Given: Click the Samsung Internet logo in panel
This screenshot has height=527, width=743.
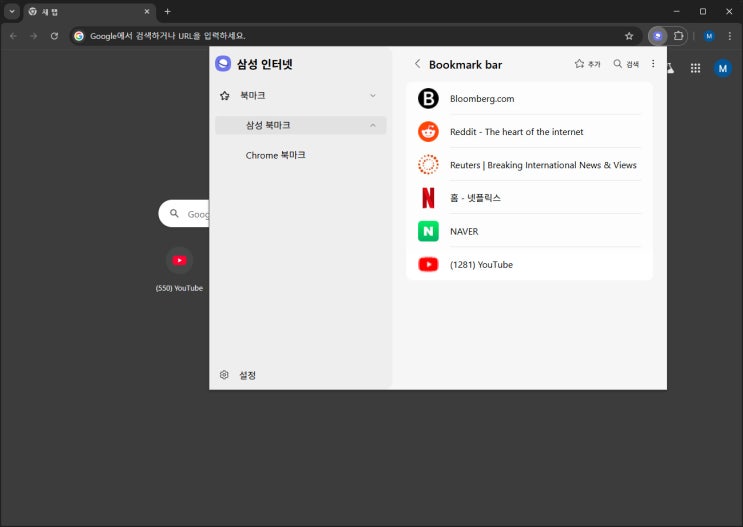Looking at the screenshot, I should 223,64.
